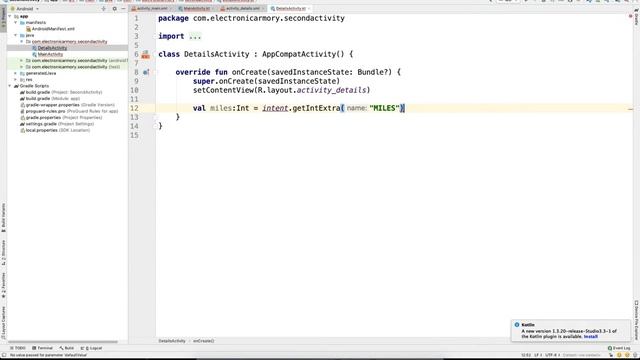640x360 pixels.
Task: Place cursor on the intent keyword in line 12
Action: tap(275, 108)
